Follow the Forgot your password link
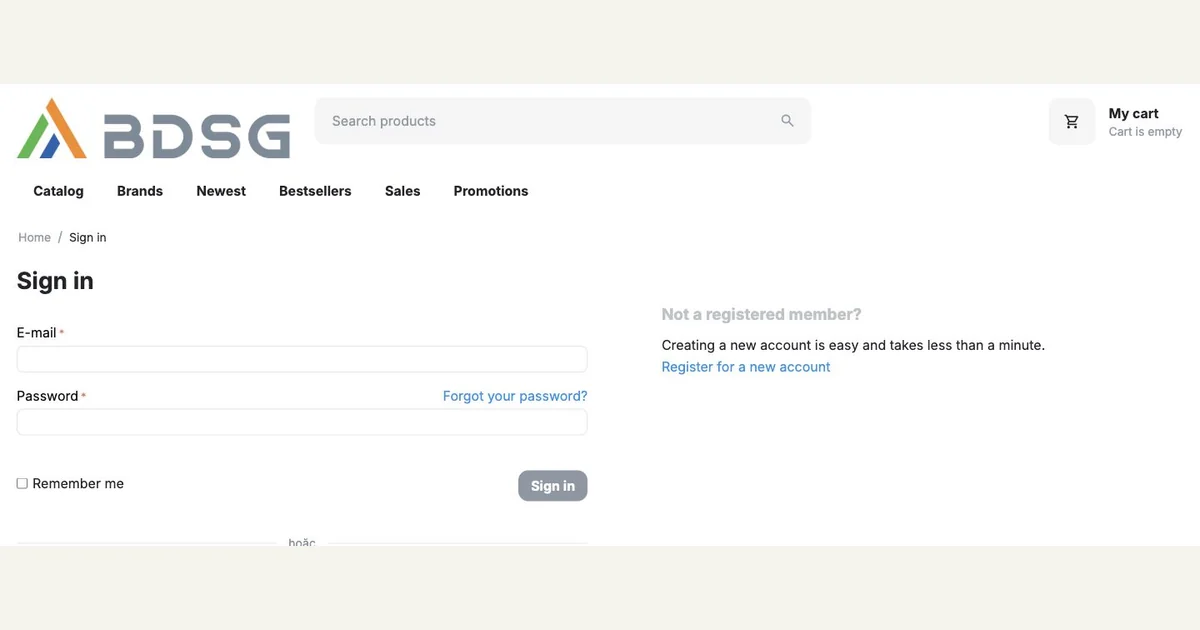1200x630 pixels. click(515, 396)
